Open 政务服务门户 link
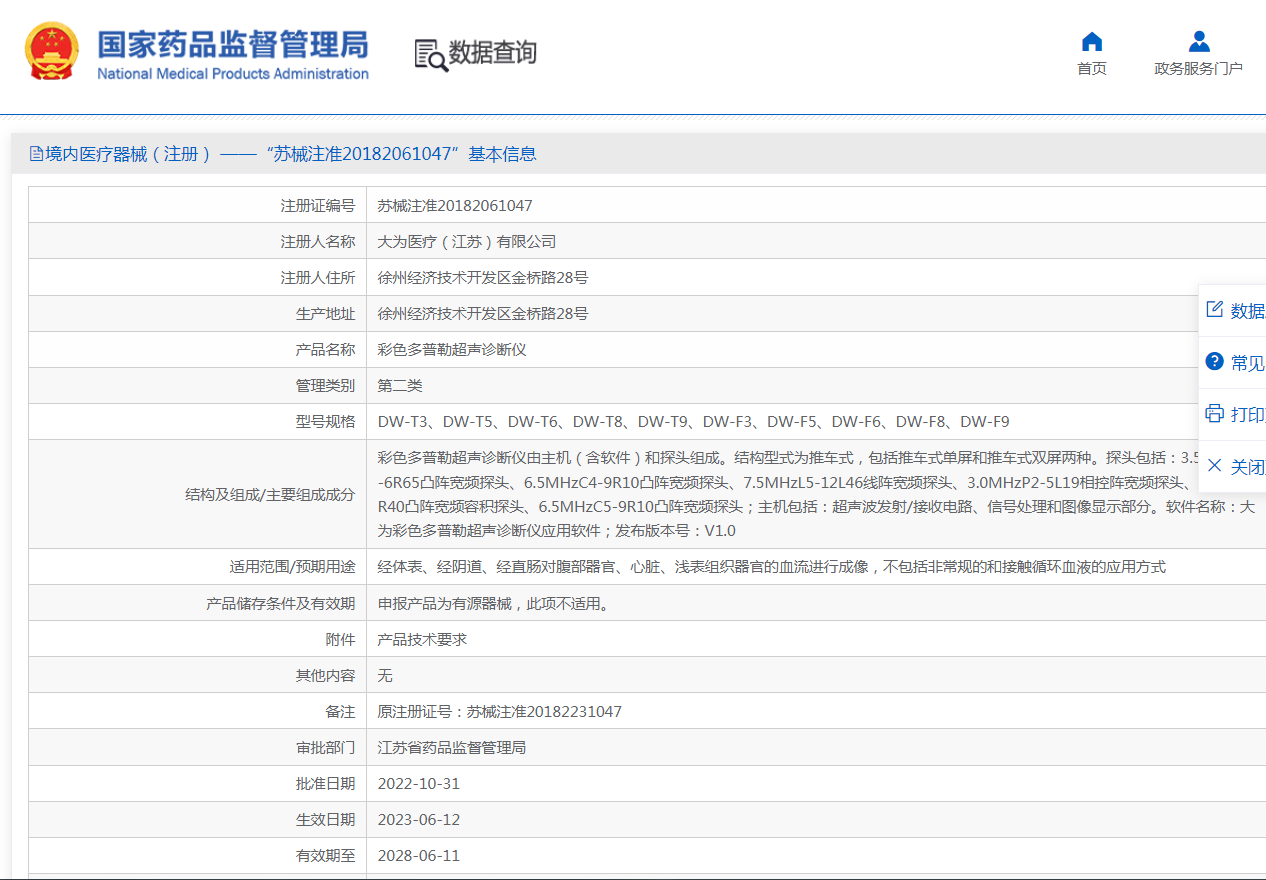This screenshot has width=1266, height=880. click(1199, 68)
